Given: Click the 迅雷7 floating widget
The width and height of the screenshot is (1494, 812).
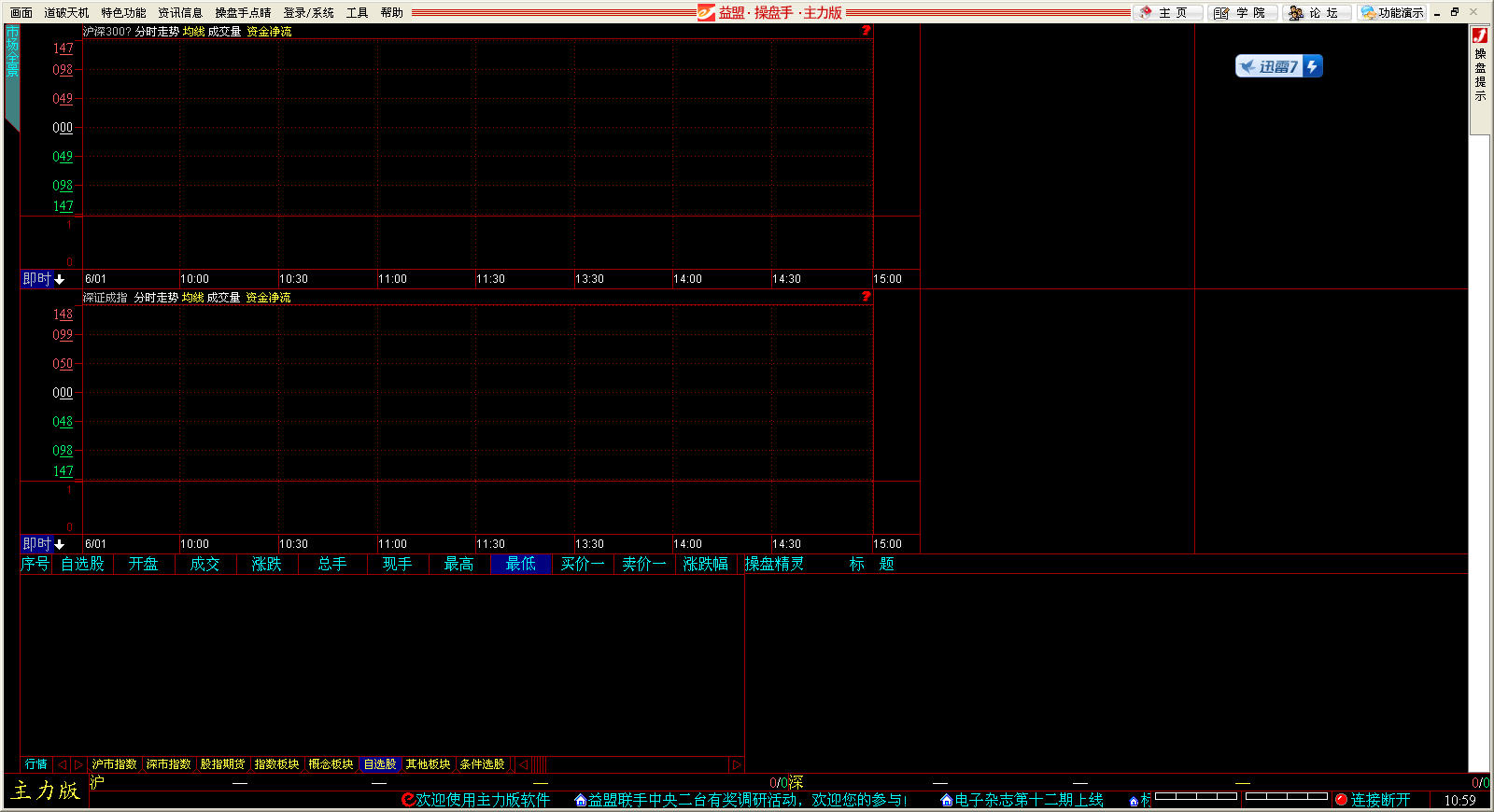Looking at the screenshot, I should [x=1278, y=66].
